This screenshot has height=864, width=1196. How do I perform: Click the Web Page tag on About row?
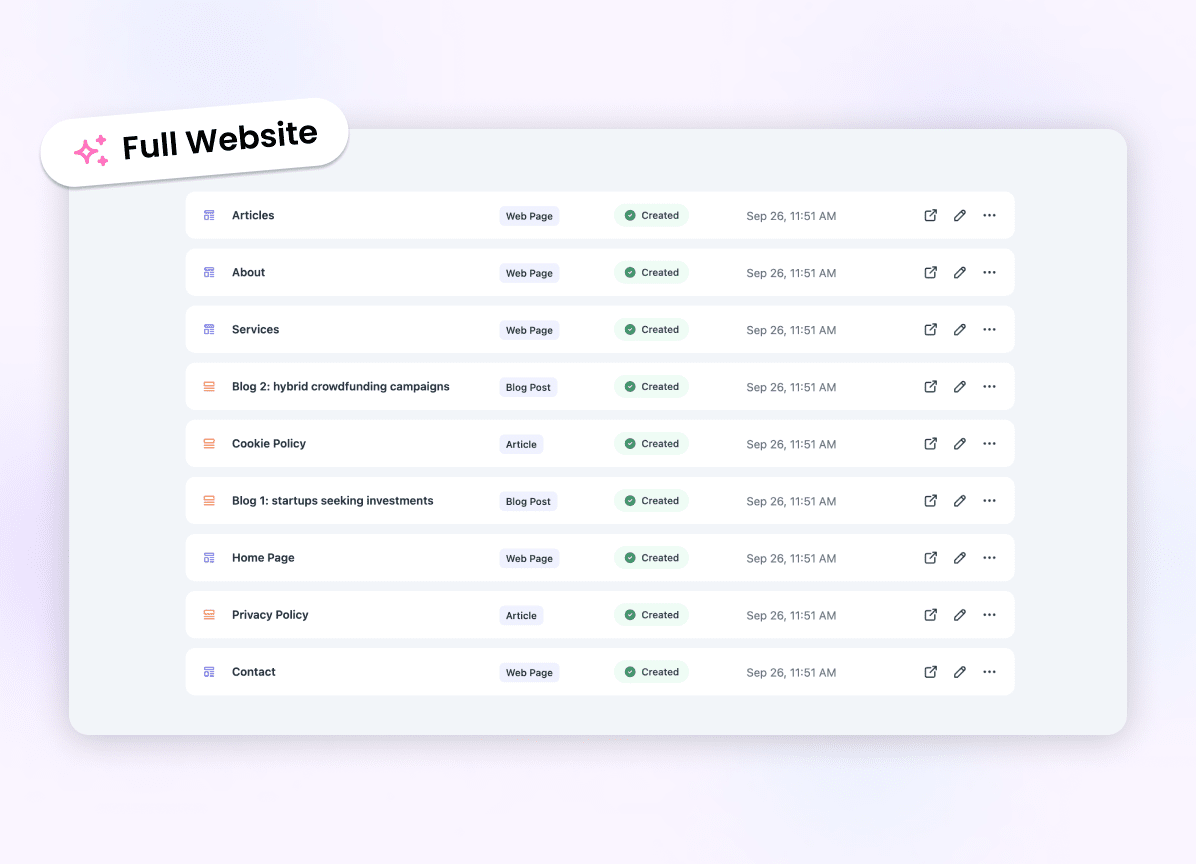click(529, 273)
